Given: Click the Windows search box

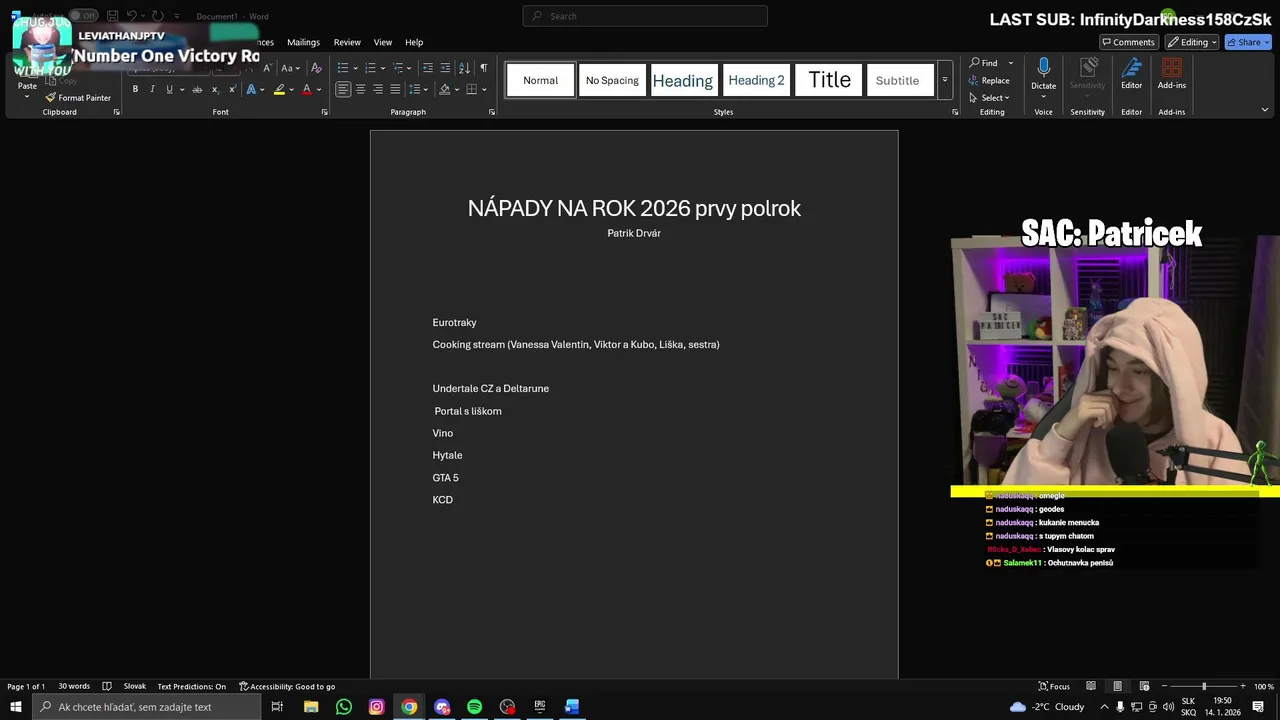Looking at the screenshot, I should [x=146, y=707].
